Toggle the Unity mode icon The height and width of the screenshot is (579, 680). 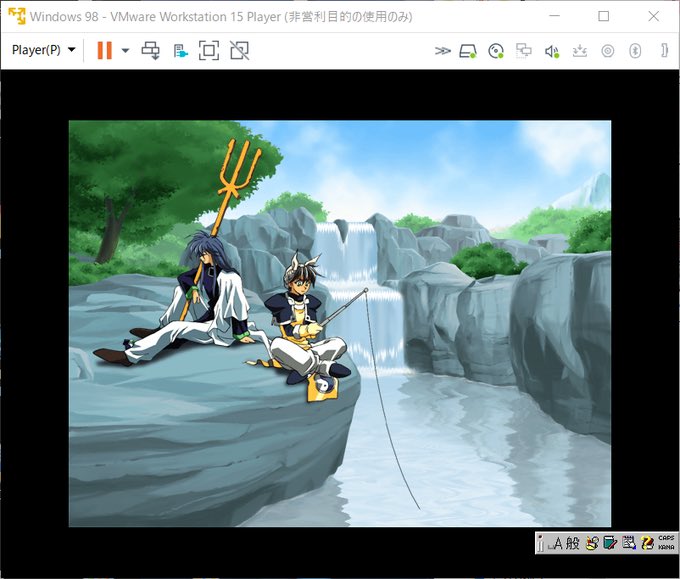[239, 50]
